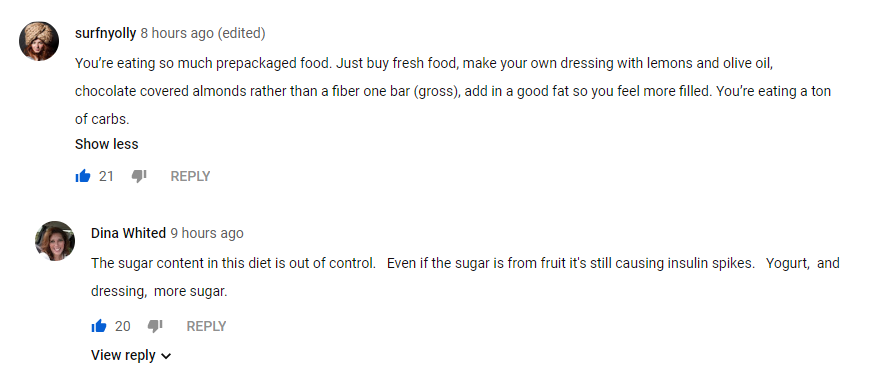Click the 20 likes count

(x=123, y=326)
